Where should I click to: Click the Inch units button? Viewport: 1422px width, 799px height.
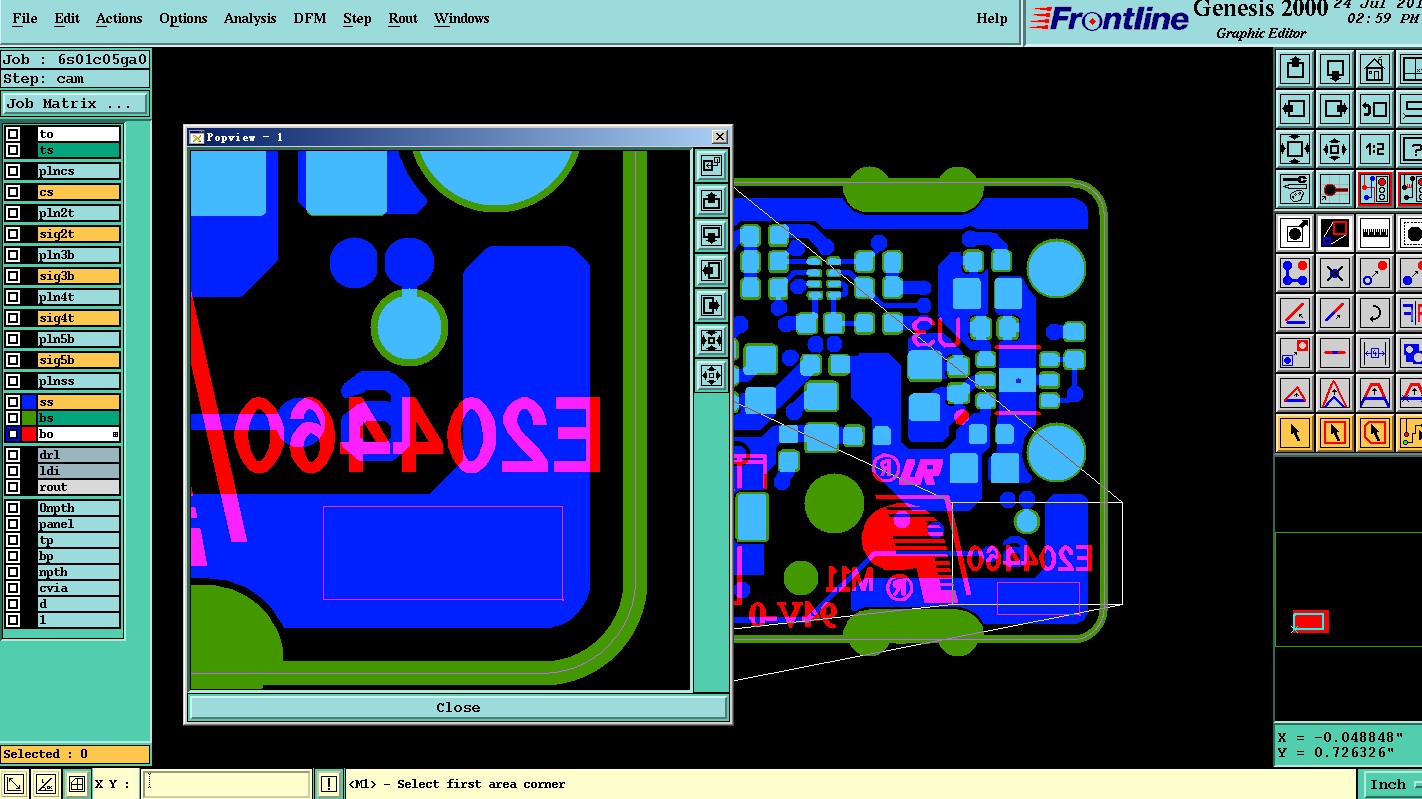(x=1388, y=784)
